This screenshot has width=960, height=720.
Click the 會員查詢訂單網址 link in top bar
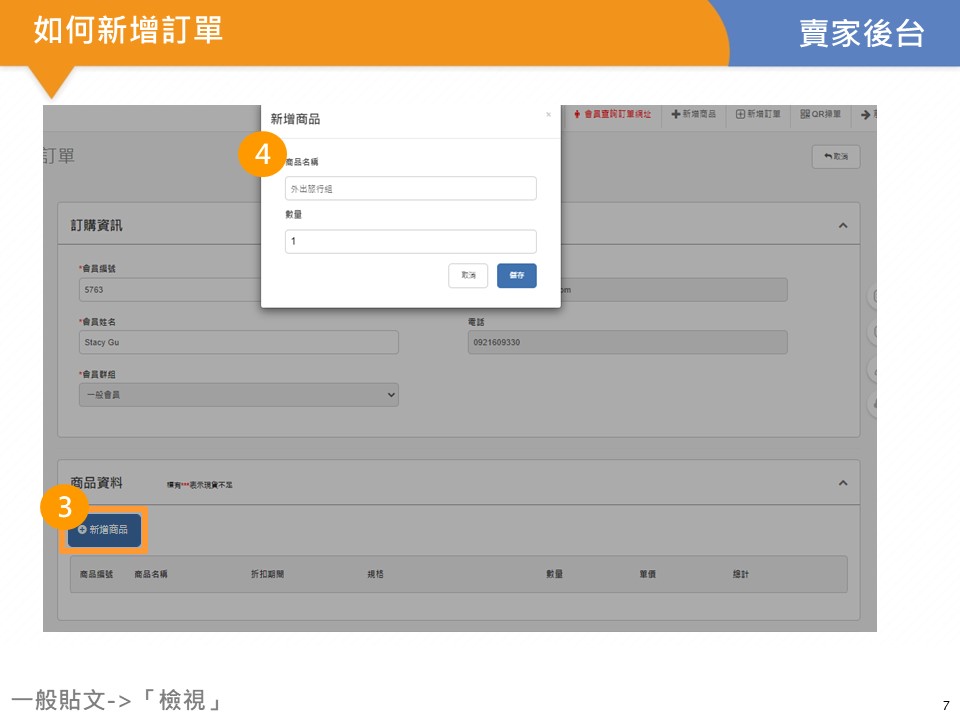pyautogui.click(x=613, y=115)
